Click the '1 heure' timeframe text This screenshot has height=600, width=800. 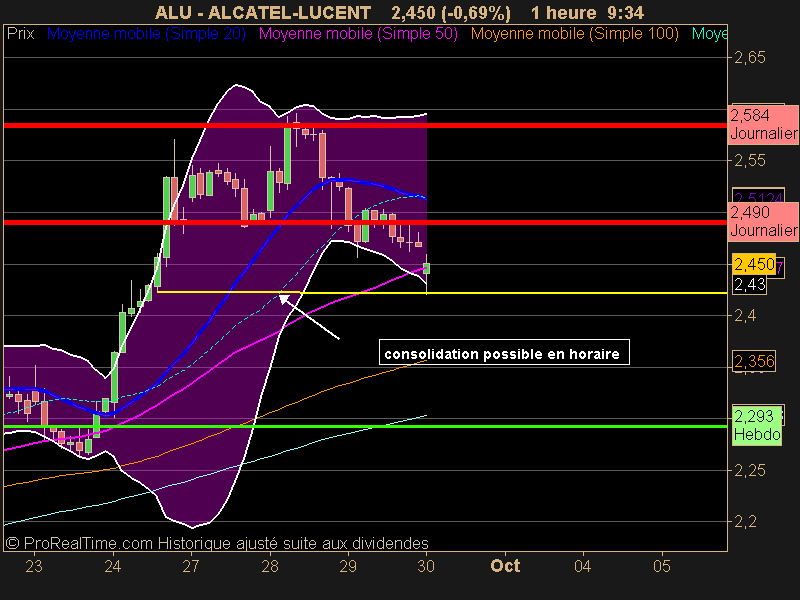tap(563, 13)
